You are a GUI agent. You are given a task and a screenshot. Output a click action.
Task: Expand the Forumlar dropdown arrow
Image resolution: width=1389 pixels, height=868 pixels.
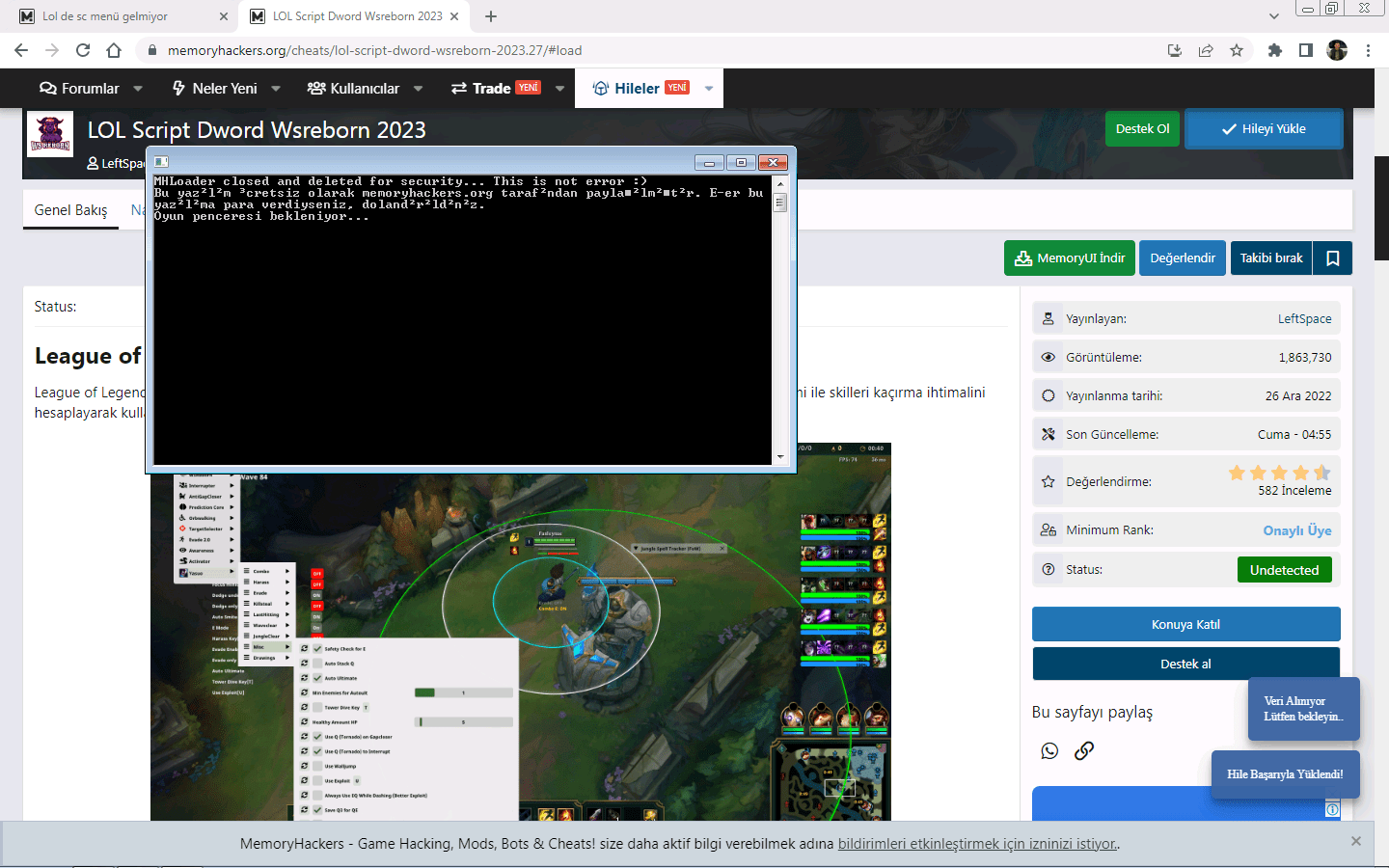[138, 89]
